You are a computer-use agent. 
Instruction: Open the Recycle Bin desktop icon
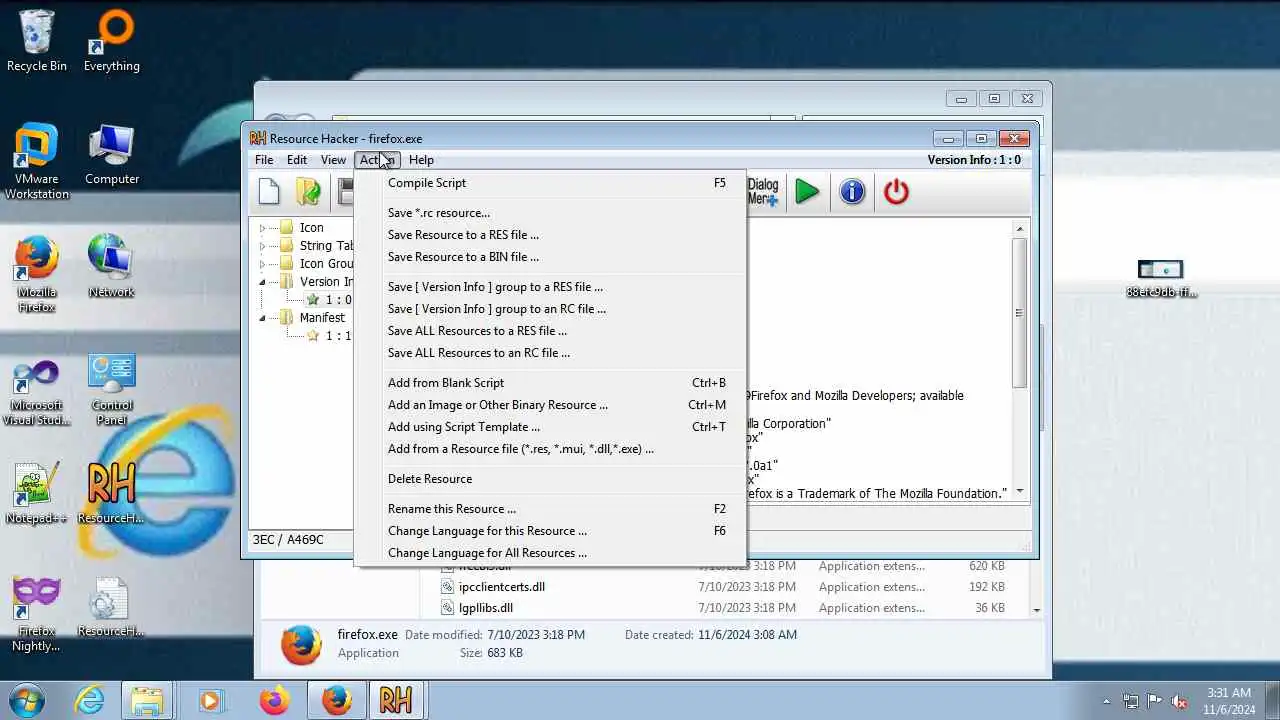[37, 42]
